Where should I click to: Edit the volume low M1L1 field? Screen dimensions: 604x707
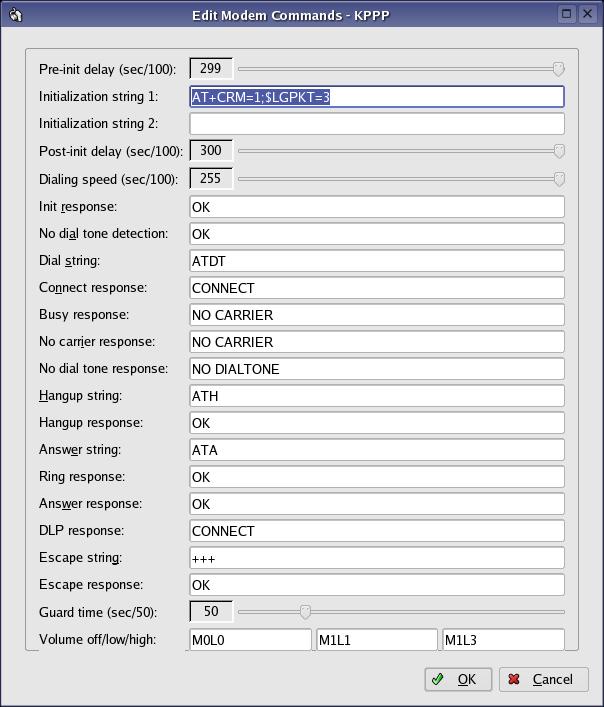pos(377,640)
